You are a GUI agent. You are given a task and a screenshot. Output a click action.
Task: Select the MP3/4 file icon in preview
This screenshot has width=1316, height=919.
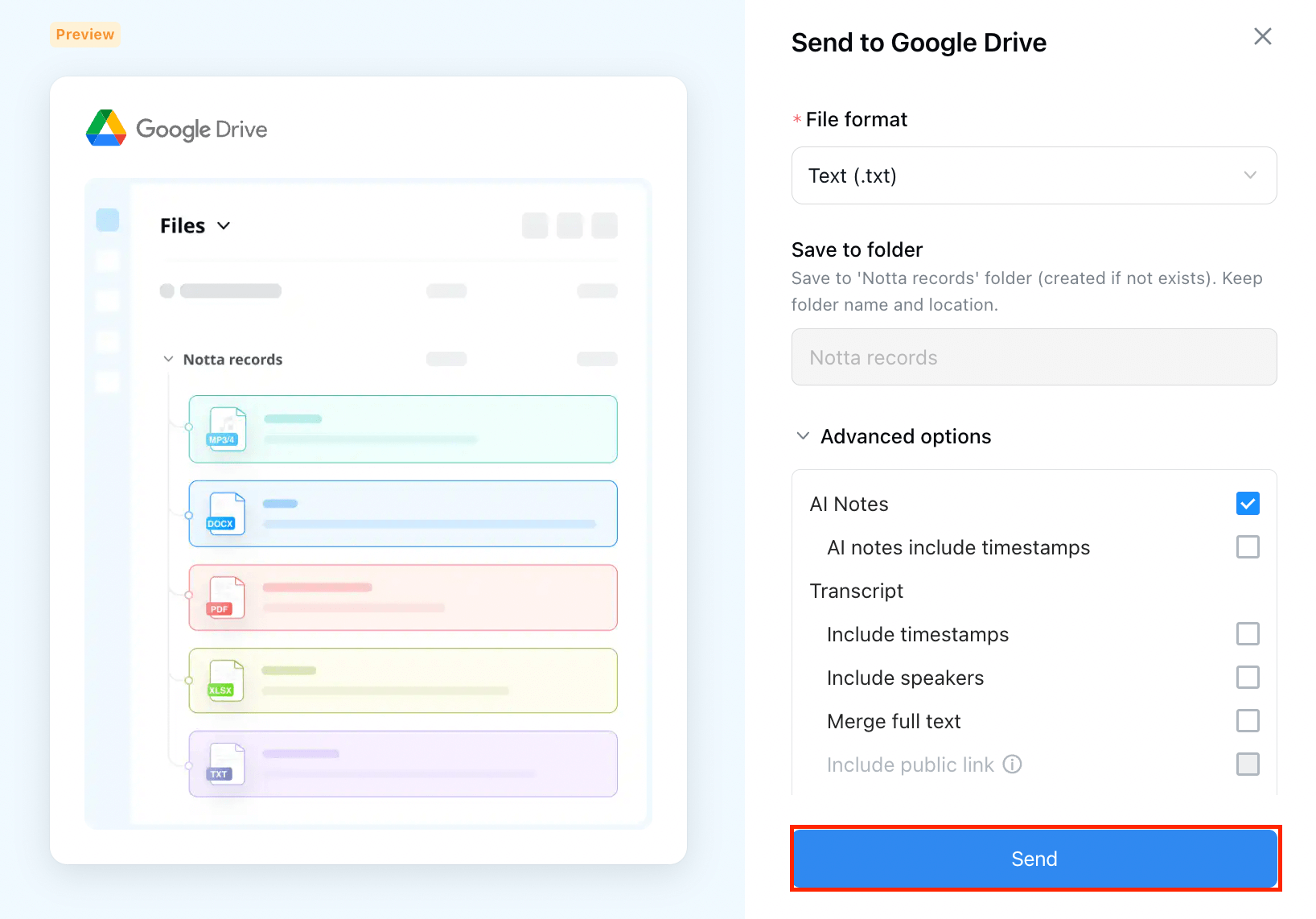point(227,429)
